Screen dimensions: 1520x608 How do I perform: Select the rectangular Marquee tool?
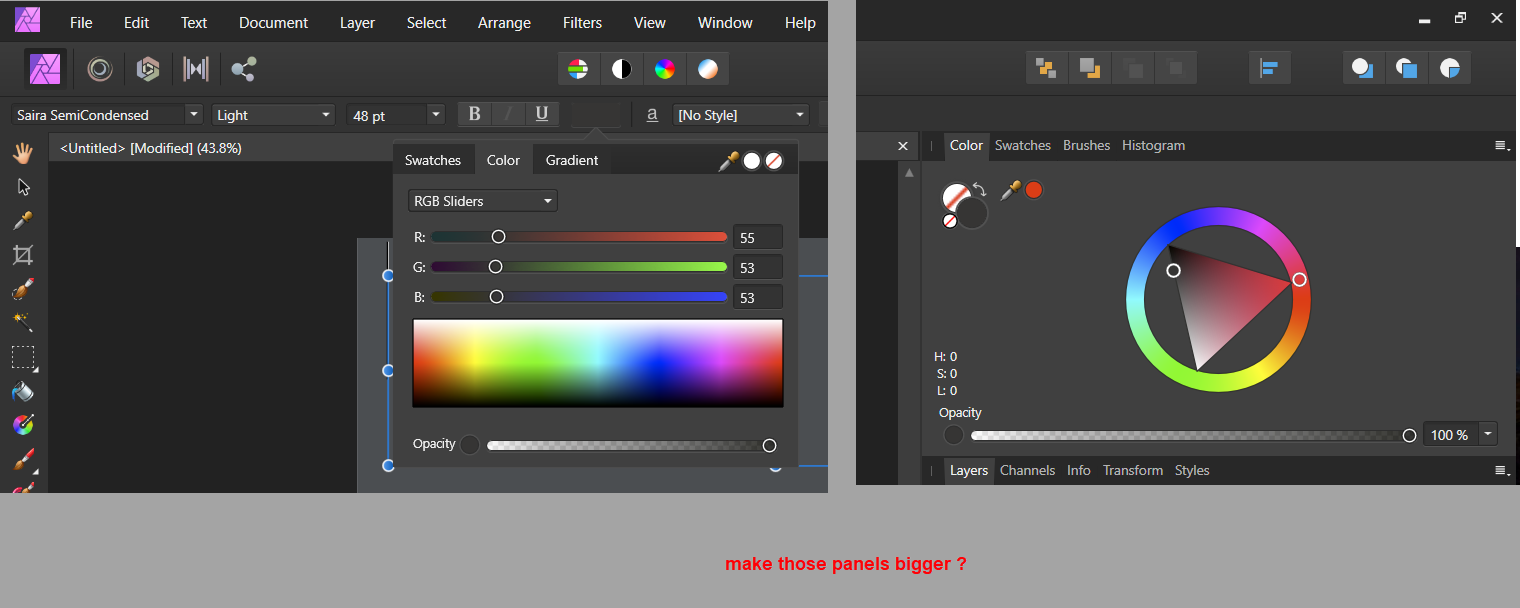pos(22,358)
